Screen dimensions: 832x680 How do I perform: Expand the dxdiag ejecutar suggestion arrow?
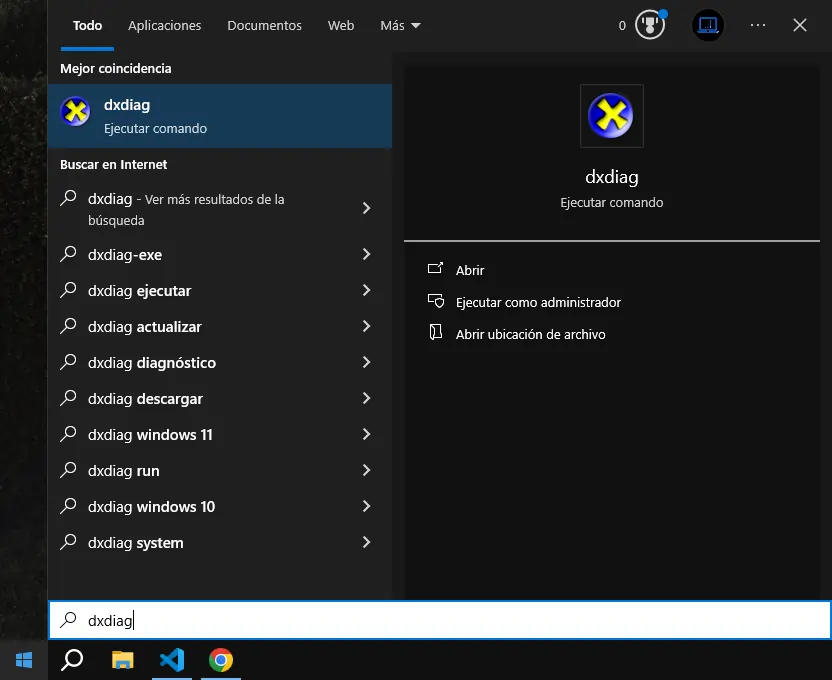[x=366, y=290]
